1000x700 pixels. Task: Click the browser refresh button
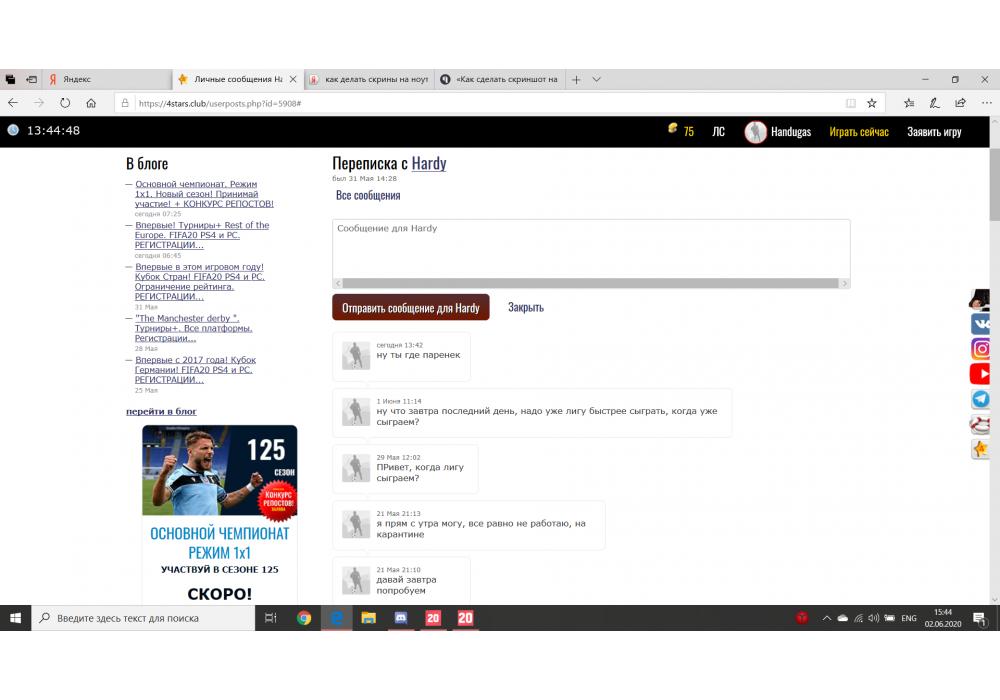coord(65,103)
